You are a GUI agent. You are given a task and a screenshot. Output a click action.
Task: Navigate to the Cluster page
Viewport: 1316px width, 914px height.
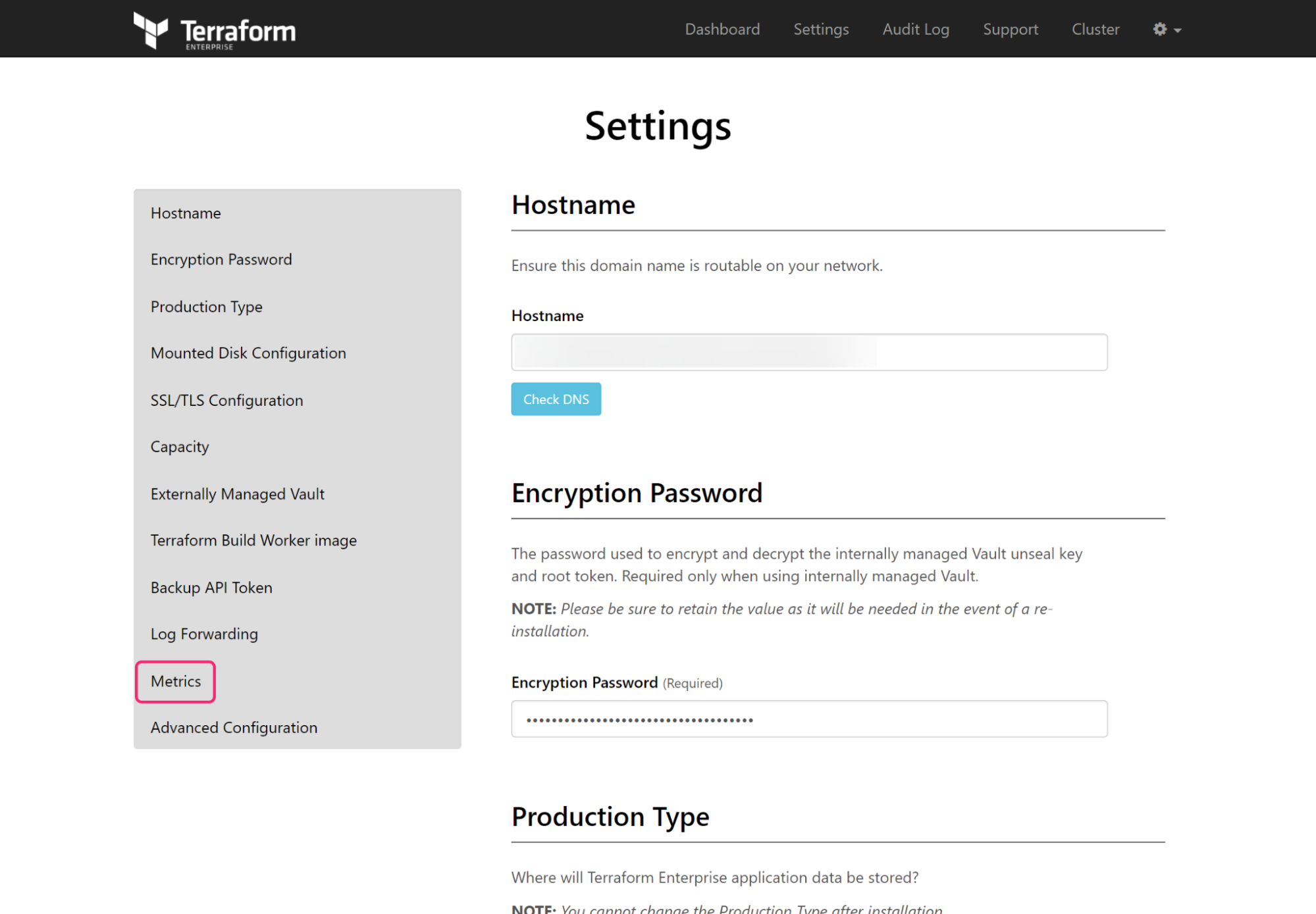(1095, 29)
